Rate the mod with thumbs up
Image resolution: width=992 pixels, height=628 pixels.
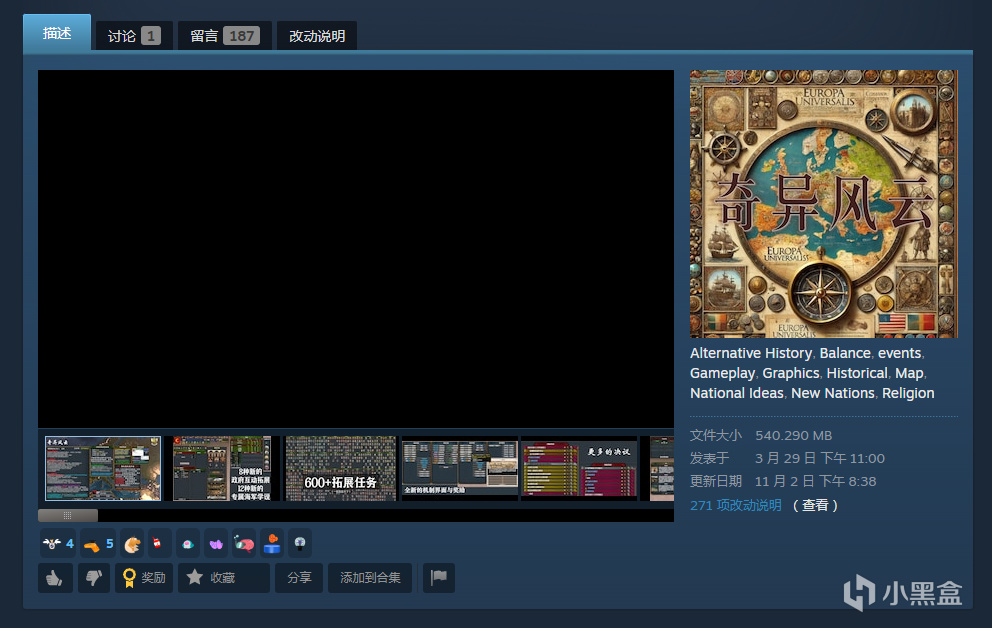[55, 577]
